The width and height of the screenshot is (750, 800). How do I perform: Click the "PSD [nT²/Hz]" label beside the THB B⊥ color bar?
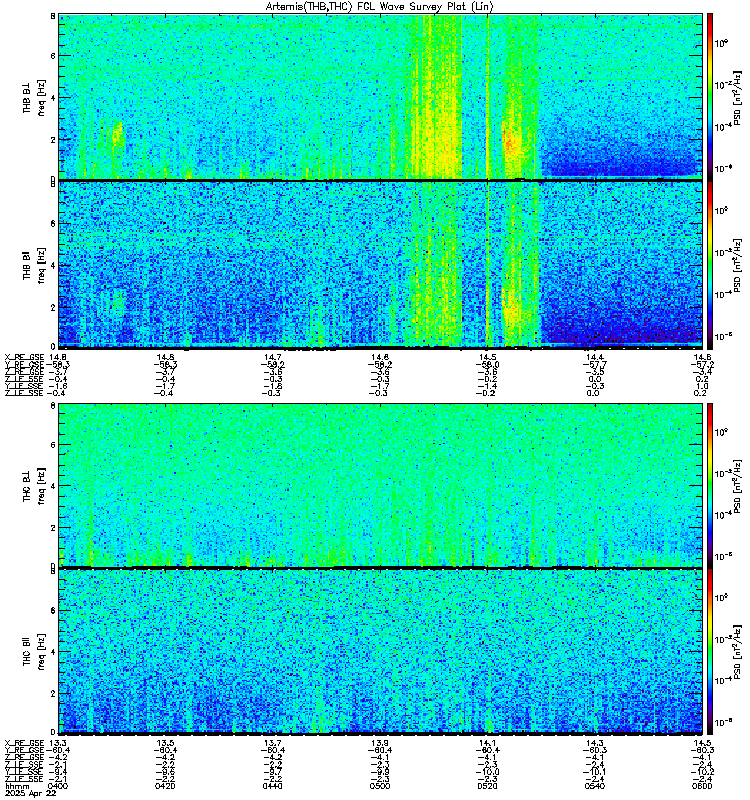(737, 97)
